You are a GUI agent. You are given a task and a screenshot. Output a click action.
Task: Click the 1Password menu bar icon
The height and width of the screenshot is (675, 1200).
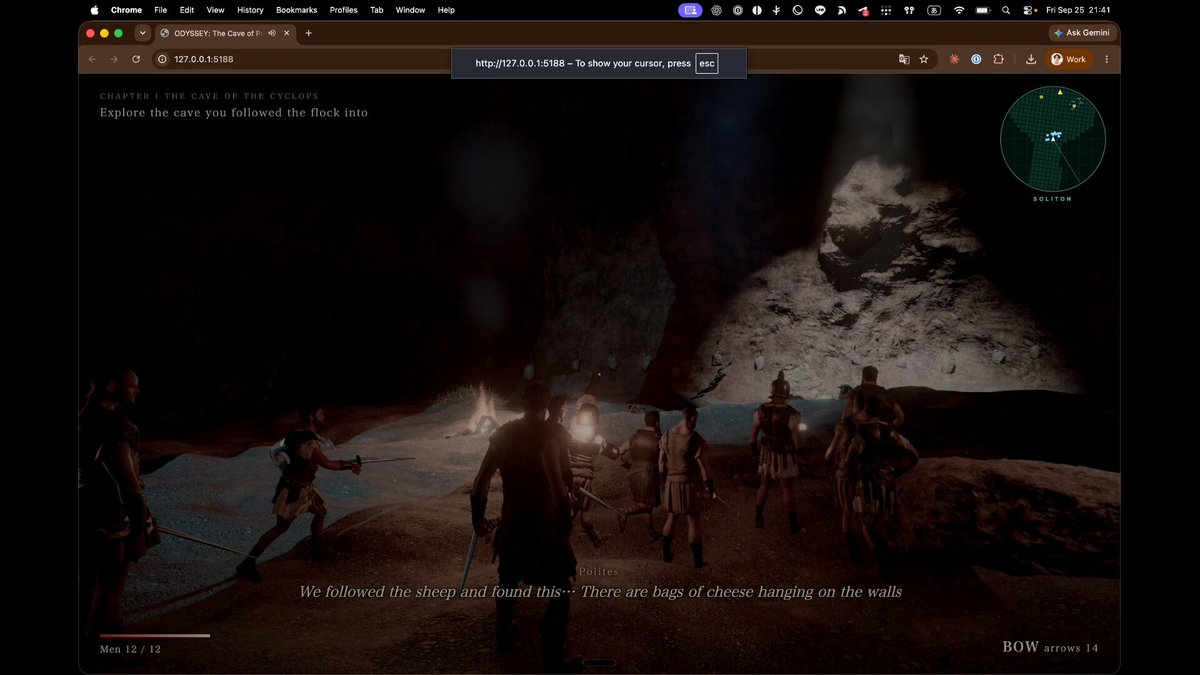pyautogui.click(x=738, y=10)
